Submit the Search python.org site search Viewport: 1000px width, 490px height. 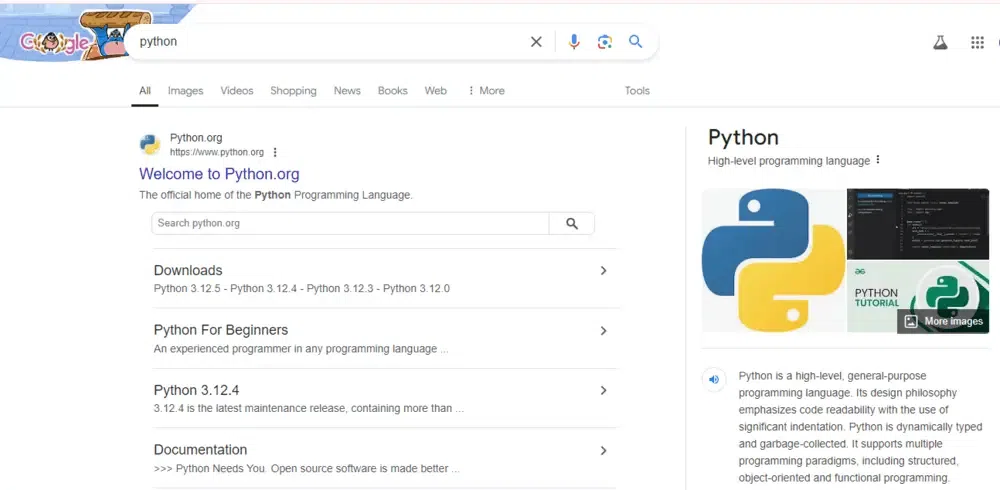click(x=572, y=224)
